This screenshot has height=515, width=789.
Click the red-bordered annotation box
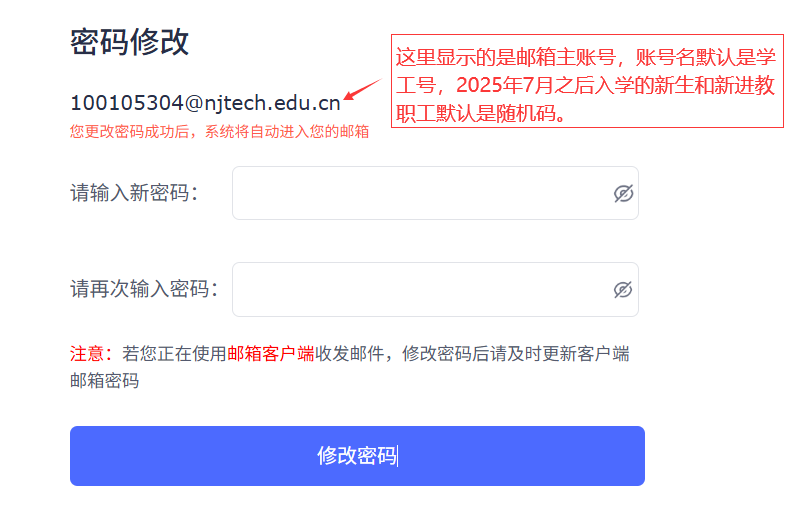tap(587, 81)
